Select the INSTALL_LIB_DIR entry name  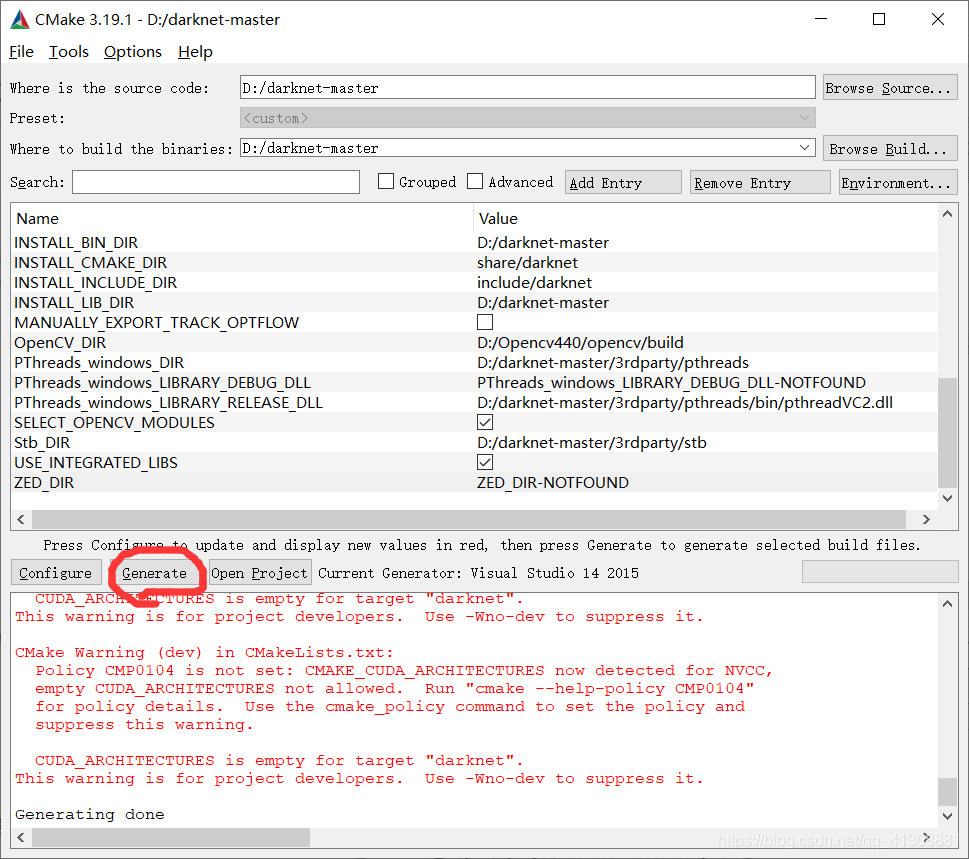(74, 303)
